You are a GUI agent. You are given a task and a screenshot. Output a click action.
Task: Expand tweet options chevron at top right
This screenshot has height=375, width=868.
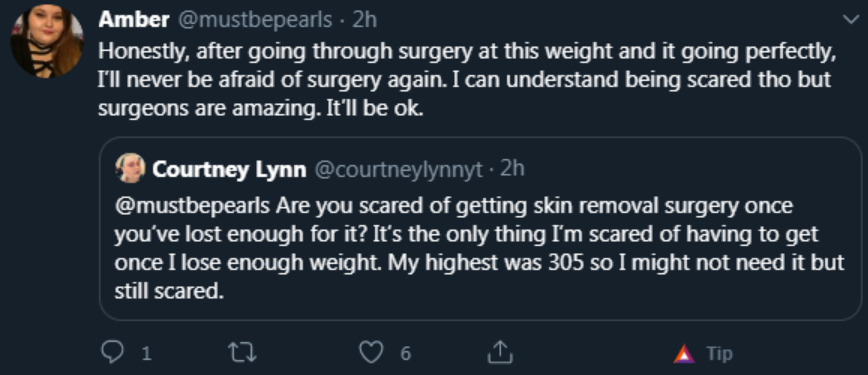pyautogui.click(x=850, y=20)
